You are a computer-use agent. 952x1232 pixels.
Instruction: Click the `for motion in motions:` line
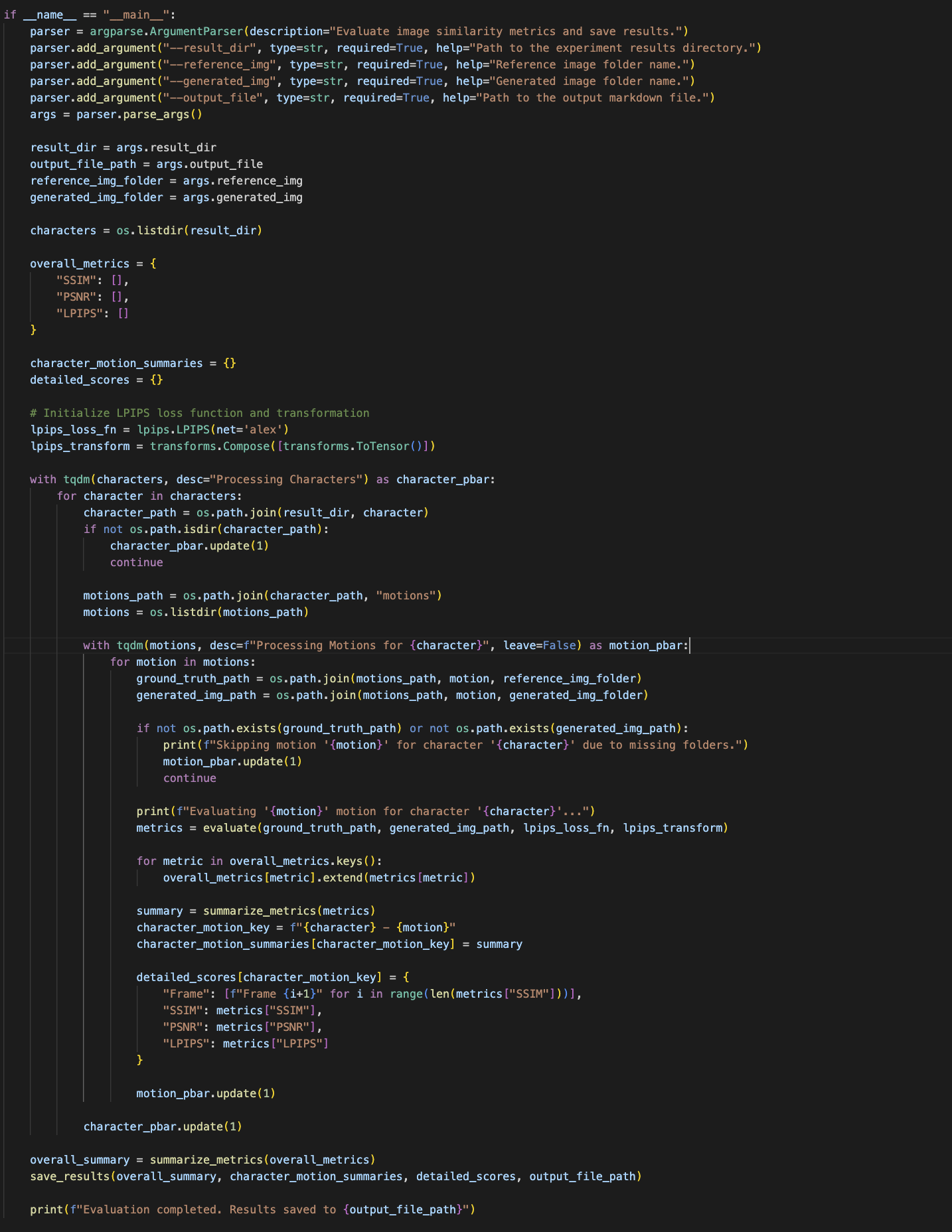coord(183,662)
